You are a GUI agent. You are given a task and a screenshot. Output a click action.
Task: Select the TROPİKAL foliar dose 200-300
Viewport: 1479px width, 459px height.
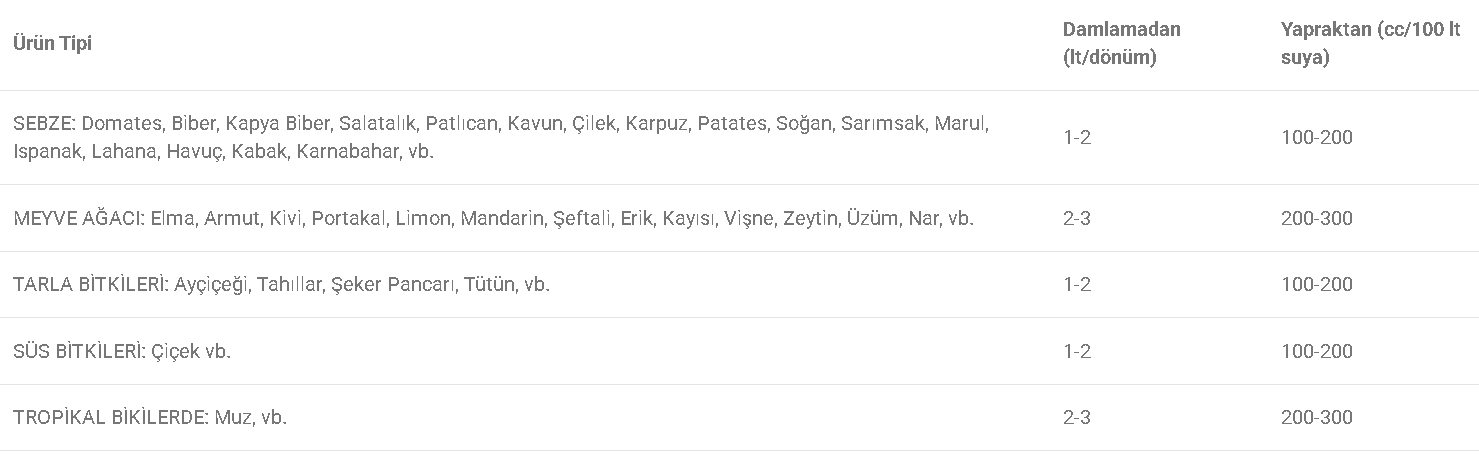point(1316,417)
